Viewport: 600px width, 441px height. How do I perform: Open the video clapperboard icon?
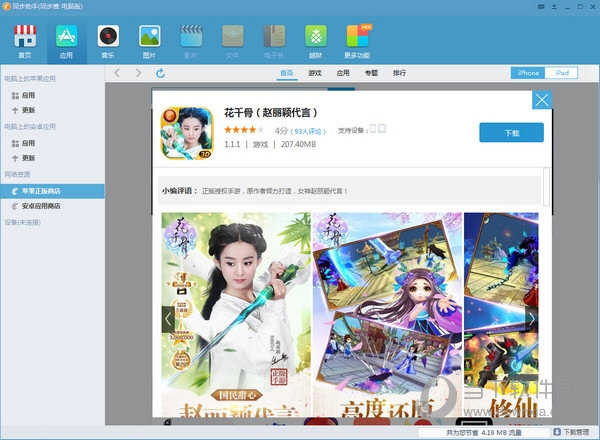[x=191, y=41]
